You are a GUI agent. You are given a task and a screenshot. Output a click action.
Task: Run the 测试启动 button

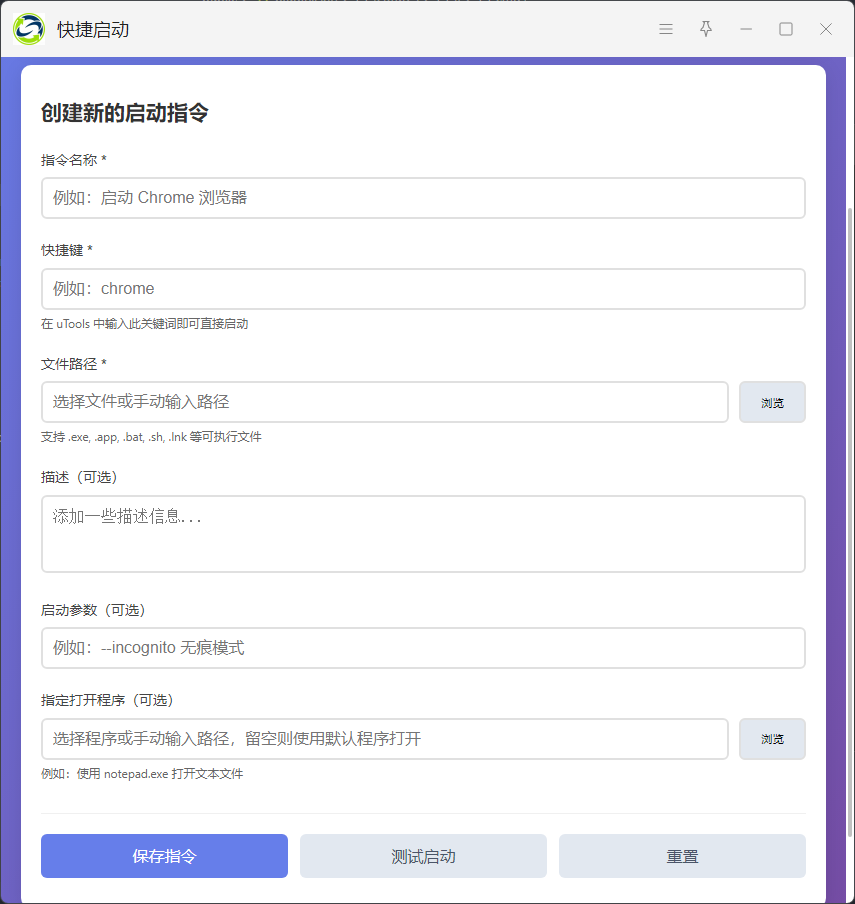click(423, 856)
